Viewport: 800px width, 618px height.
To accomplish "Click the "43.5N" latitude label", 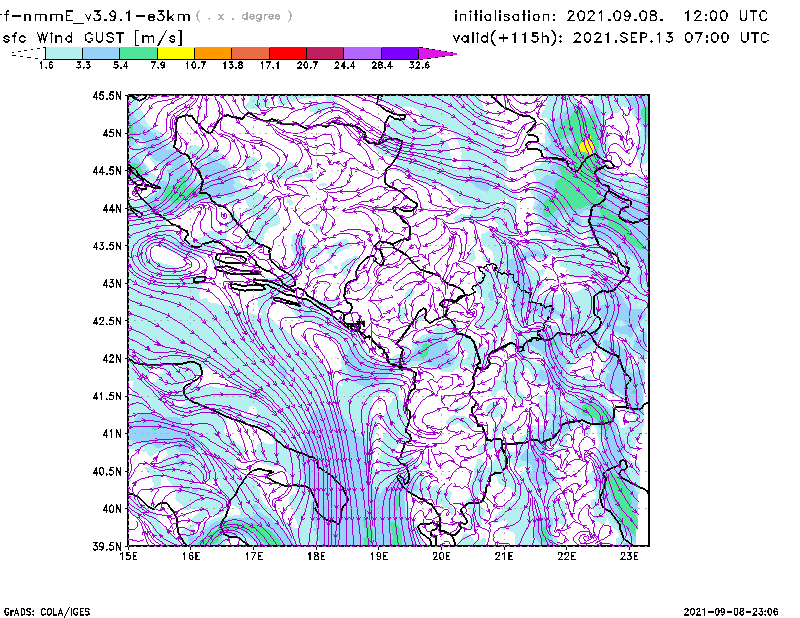I will pos(108,246).
